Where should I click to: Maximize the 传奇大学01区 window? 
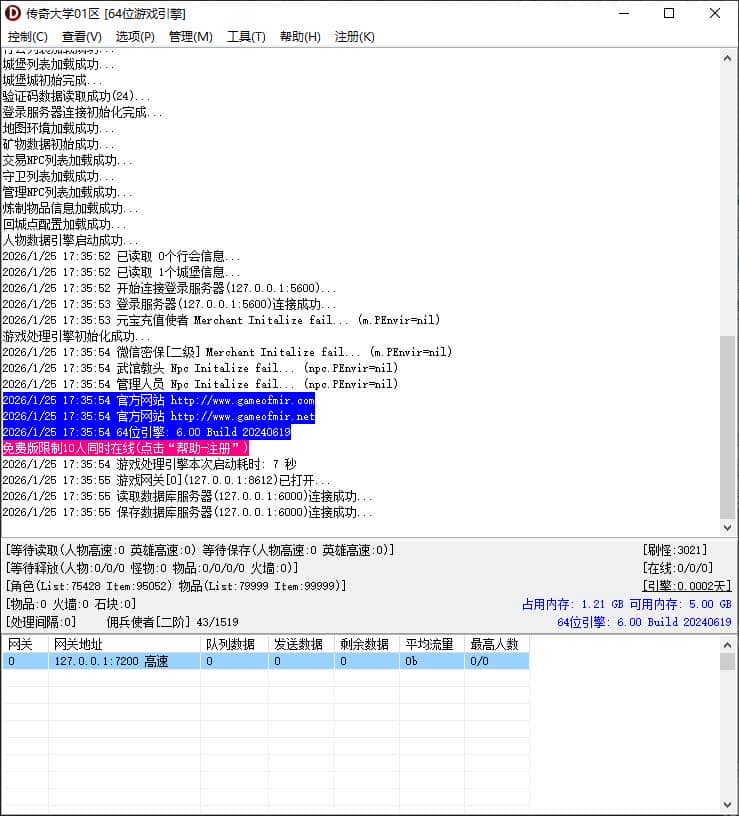(x=669, y=14)
